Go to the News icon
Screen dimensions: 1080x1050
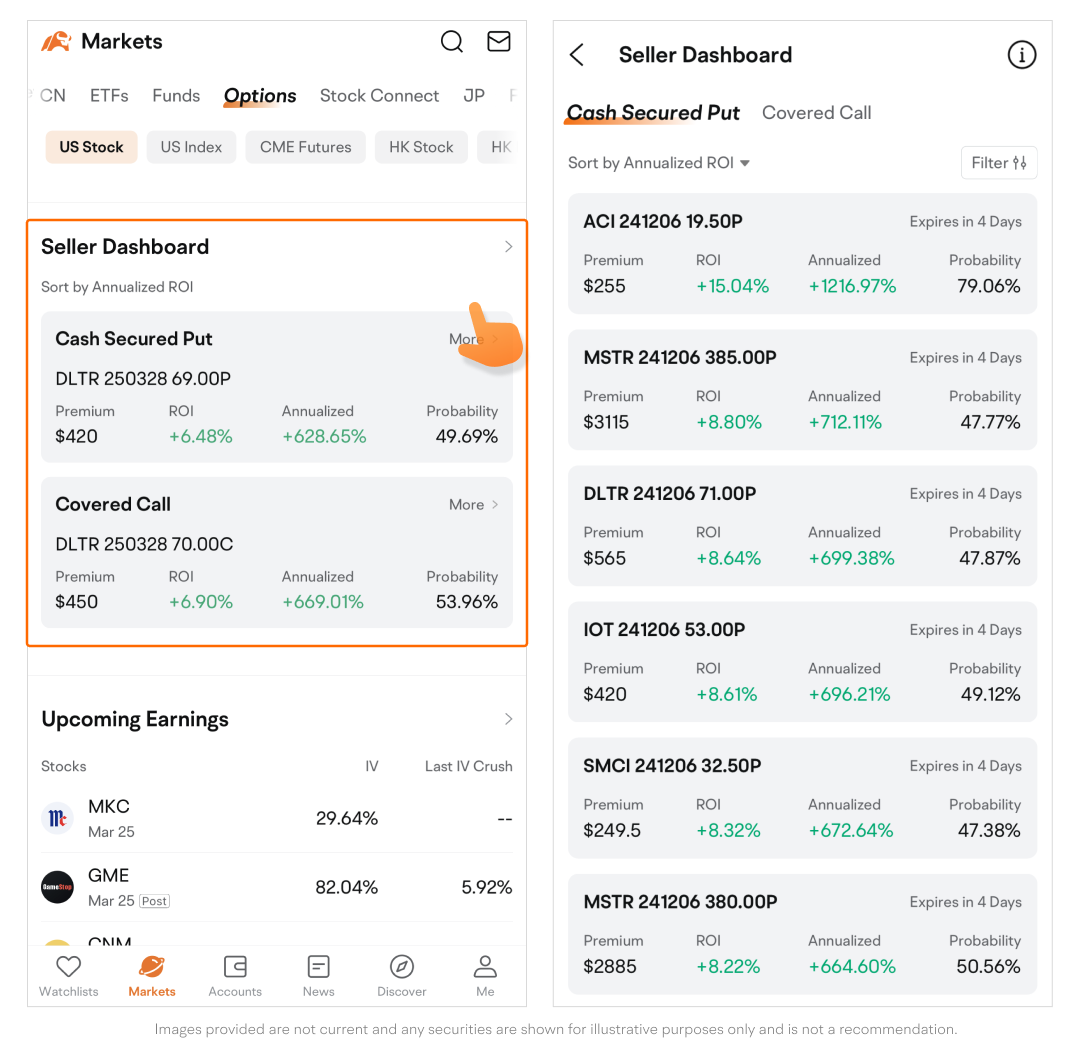[318, 967]
